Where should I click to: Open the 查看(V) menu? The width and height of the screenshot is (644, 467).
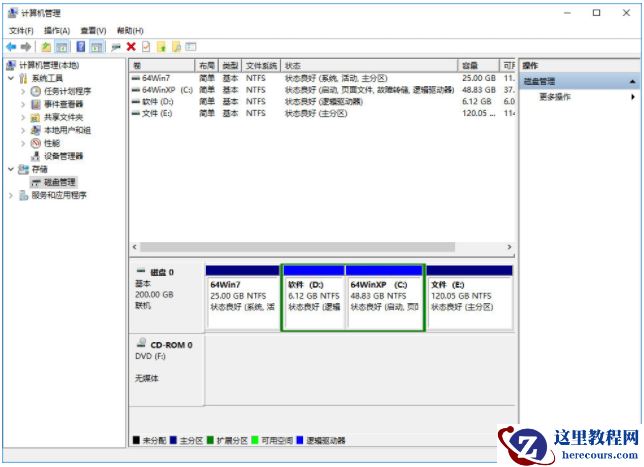(x=93, y=31)
